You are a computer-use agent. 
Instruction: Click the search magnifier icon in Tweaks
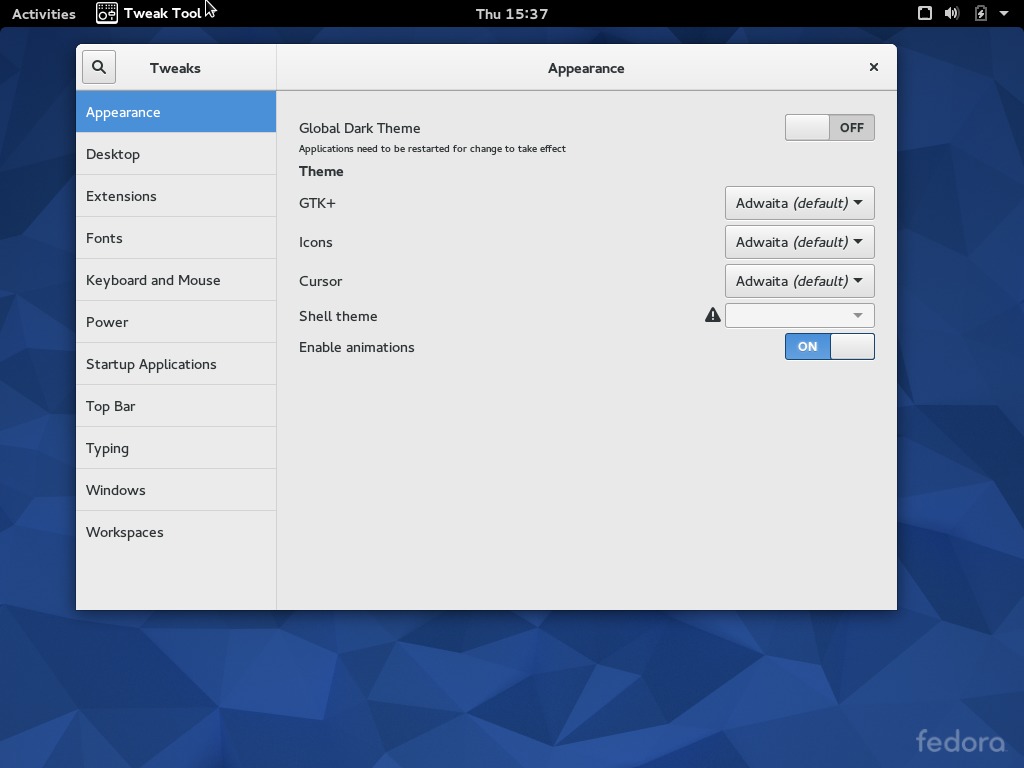click(99, 67)
